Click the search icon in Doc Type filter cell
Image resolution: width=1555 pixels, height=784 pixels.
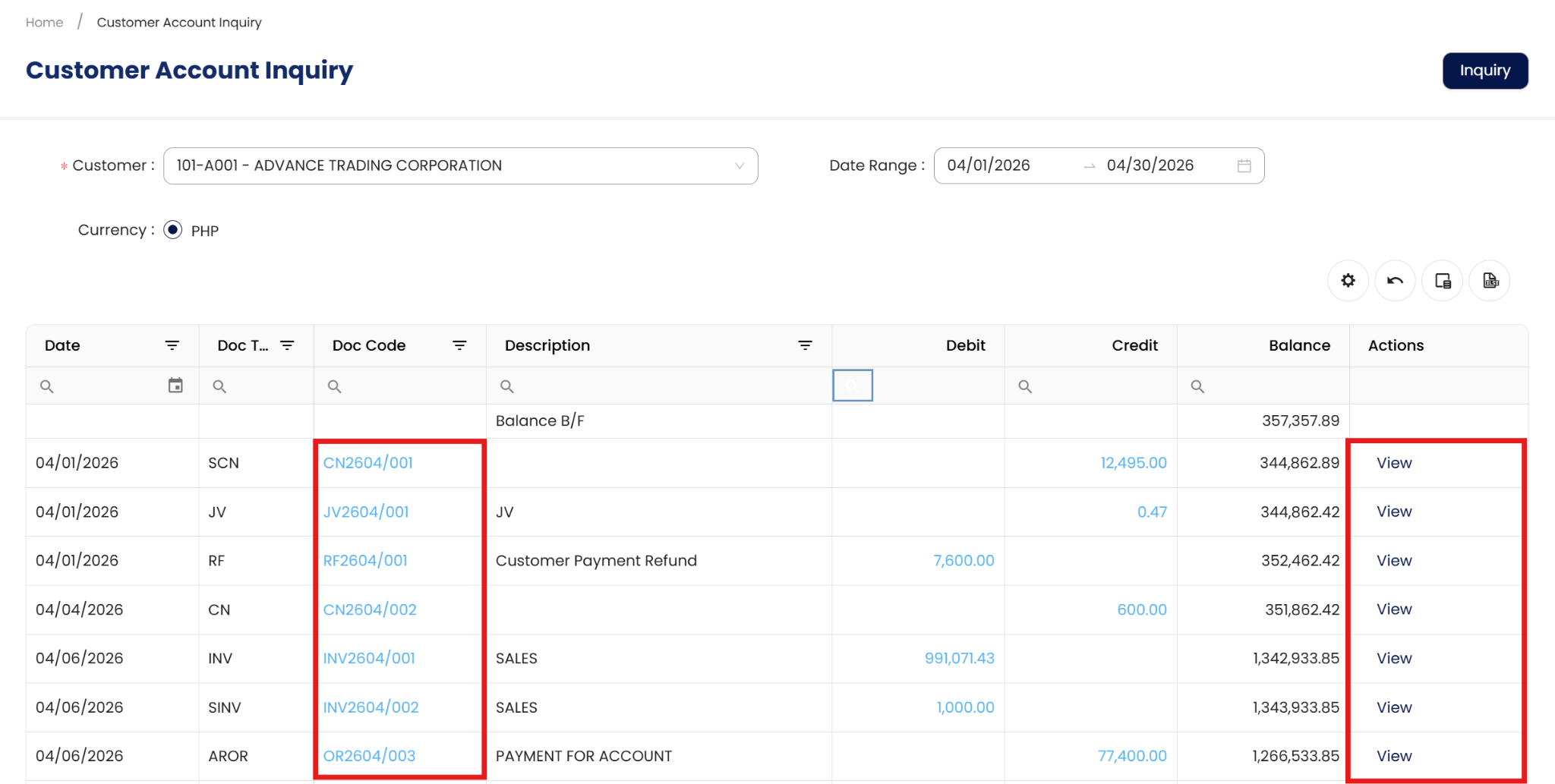click(x=219, y=386)
